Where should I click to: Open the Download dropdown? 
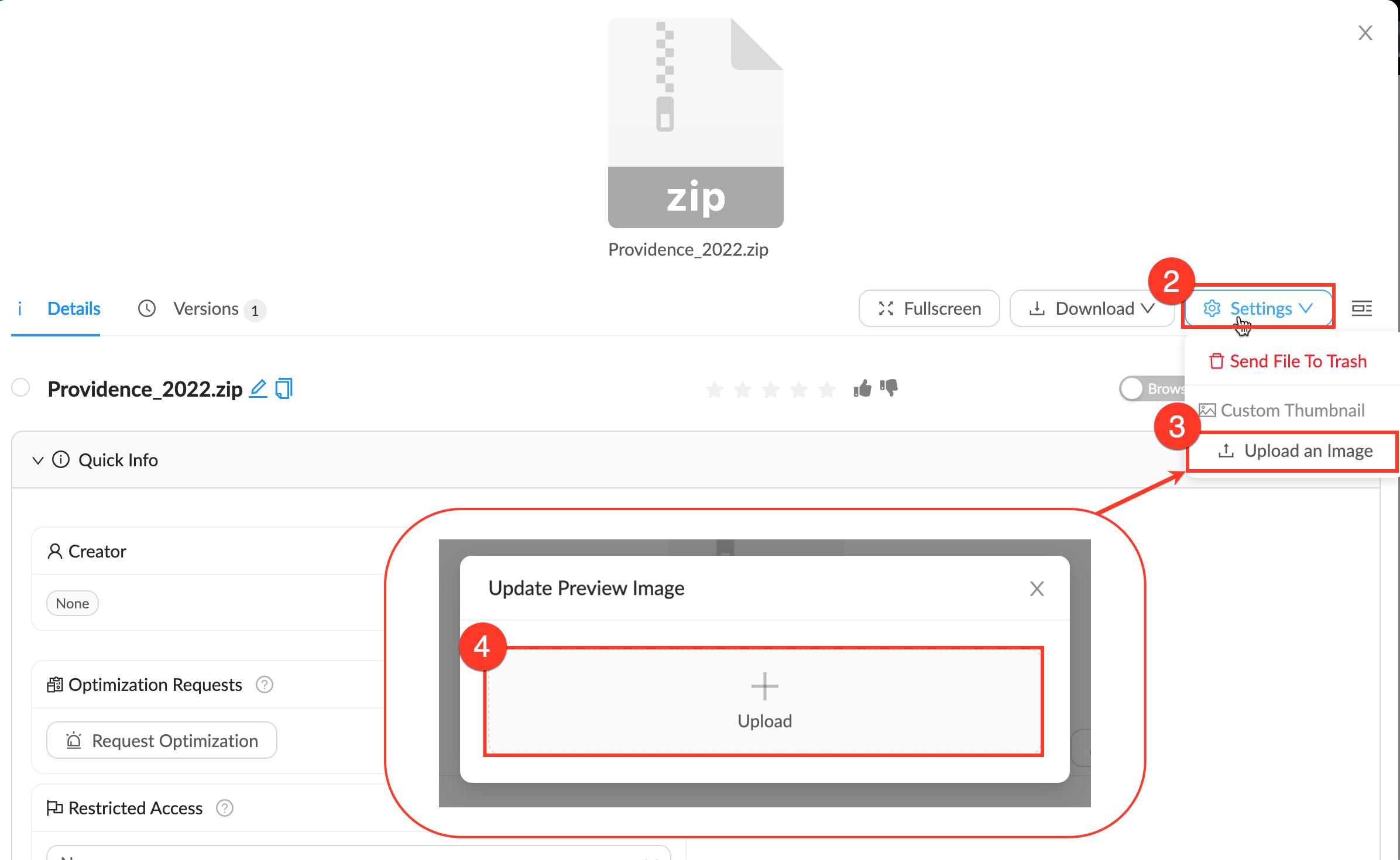(x=1092, y=308)
